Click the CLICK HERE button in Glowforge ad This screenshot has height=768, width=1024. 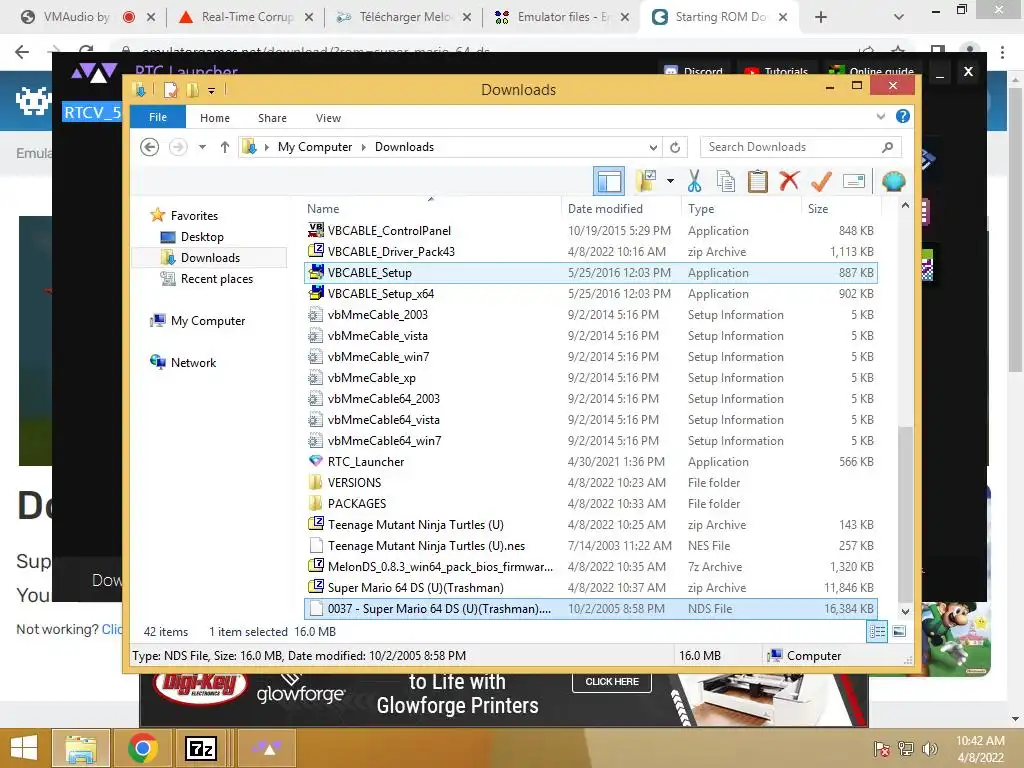tap(612, 682)
